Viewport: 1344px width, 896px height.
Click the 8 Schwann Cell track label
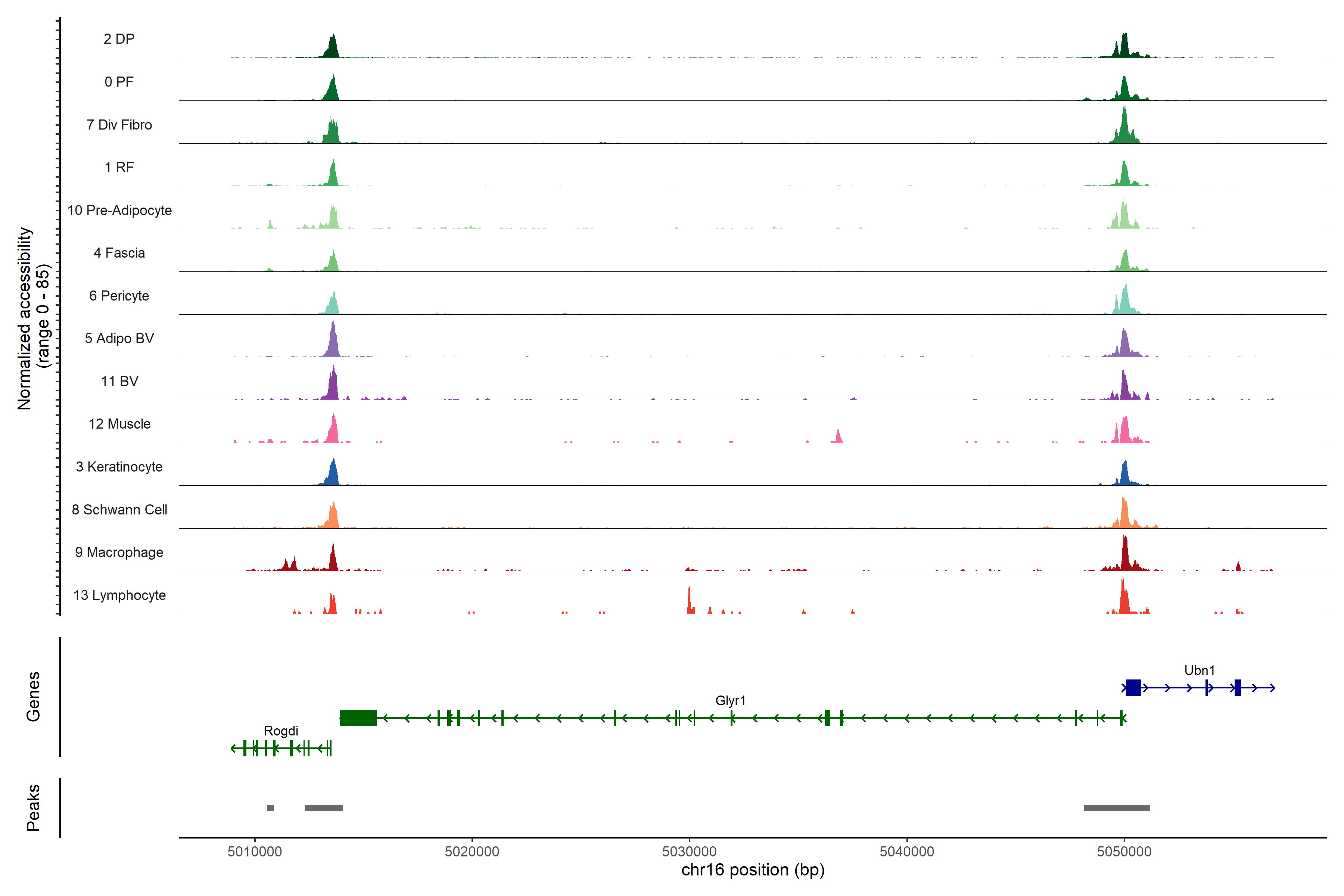coord(119,510)
